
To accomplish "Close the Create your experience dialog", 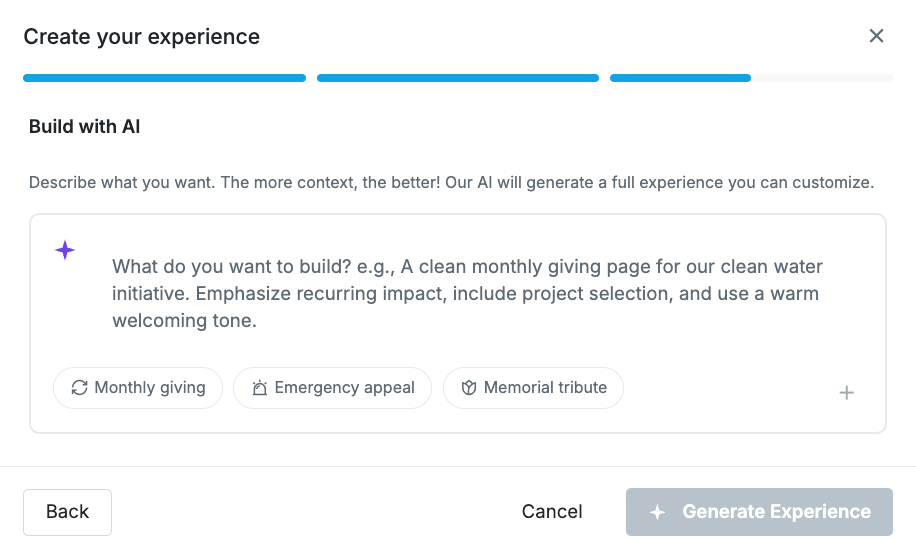I will tap(876, 36).
